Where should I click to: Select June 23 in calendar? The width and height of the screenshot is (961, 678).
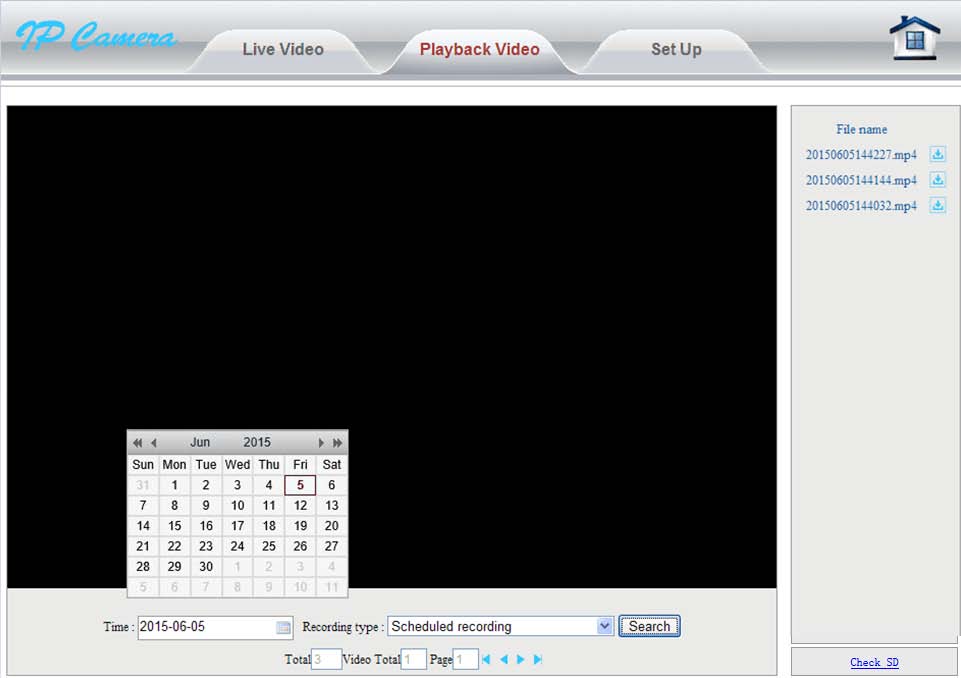tap(206, 546)
